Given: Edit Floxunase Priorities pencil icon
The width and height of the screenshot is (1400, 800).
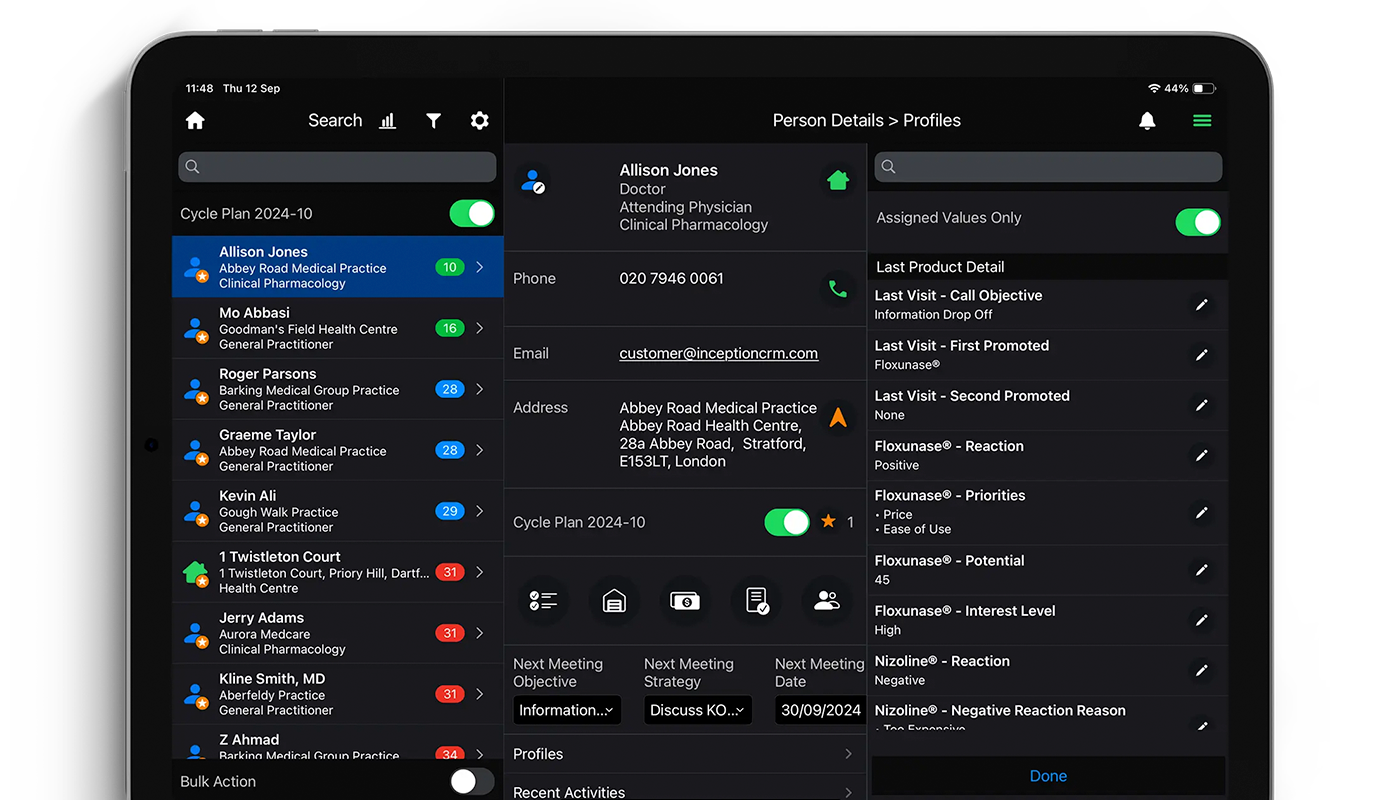Looking at the screenshot, I should click(1202, 512).
